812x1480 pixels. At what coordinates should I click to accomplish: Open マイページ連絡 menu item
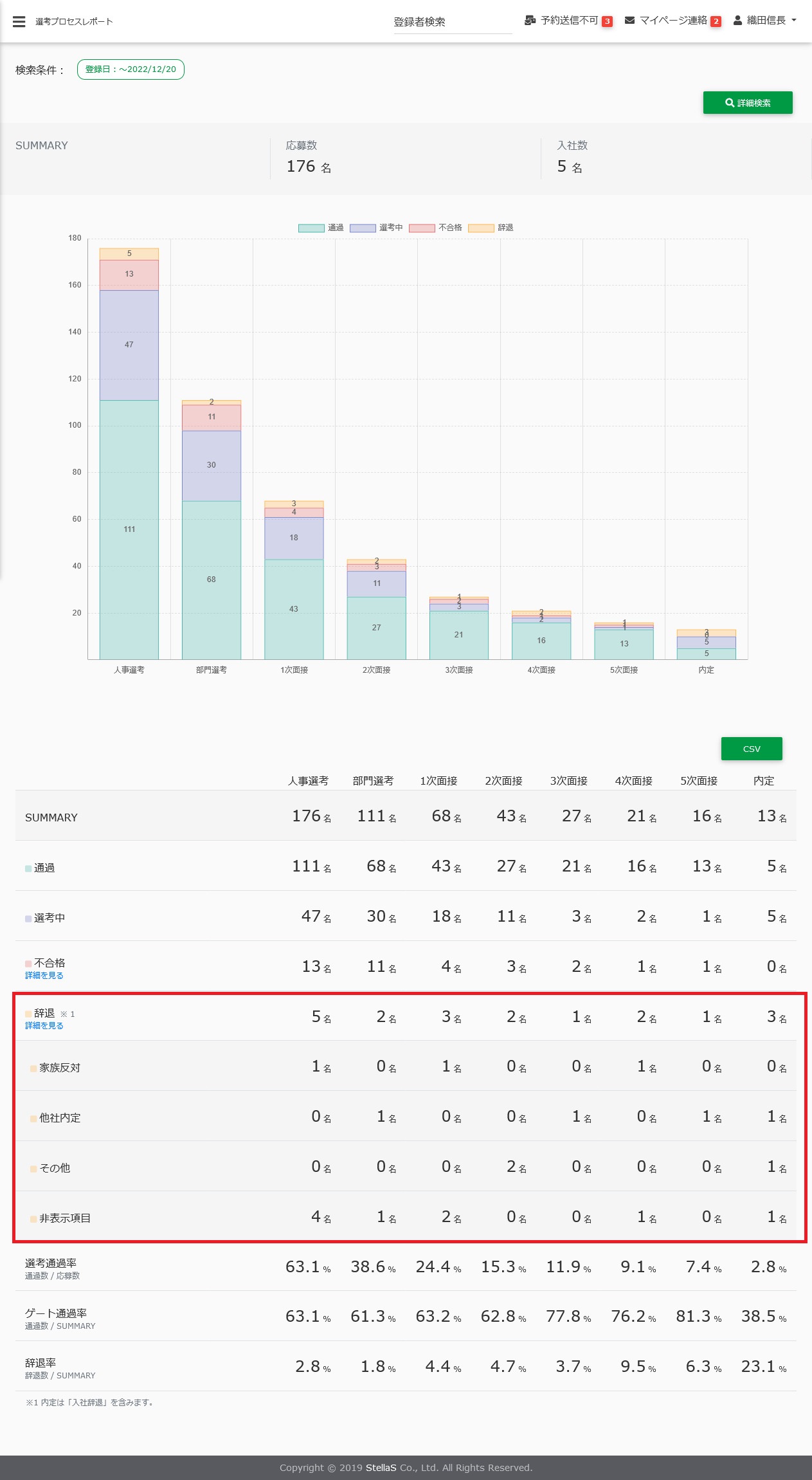pos(672,21)
